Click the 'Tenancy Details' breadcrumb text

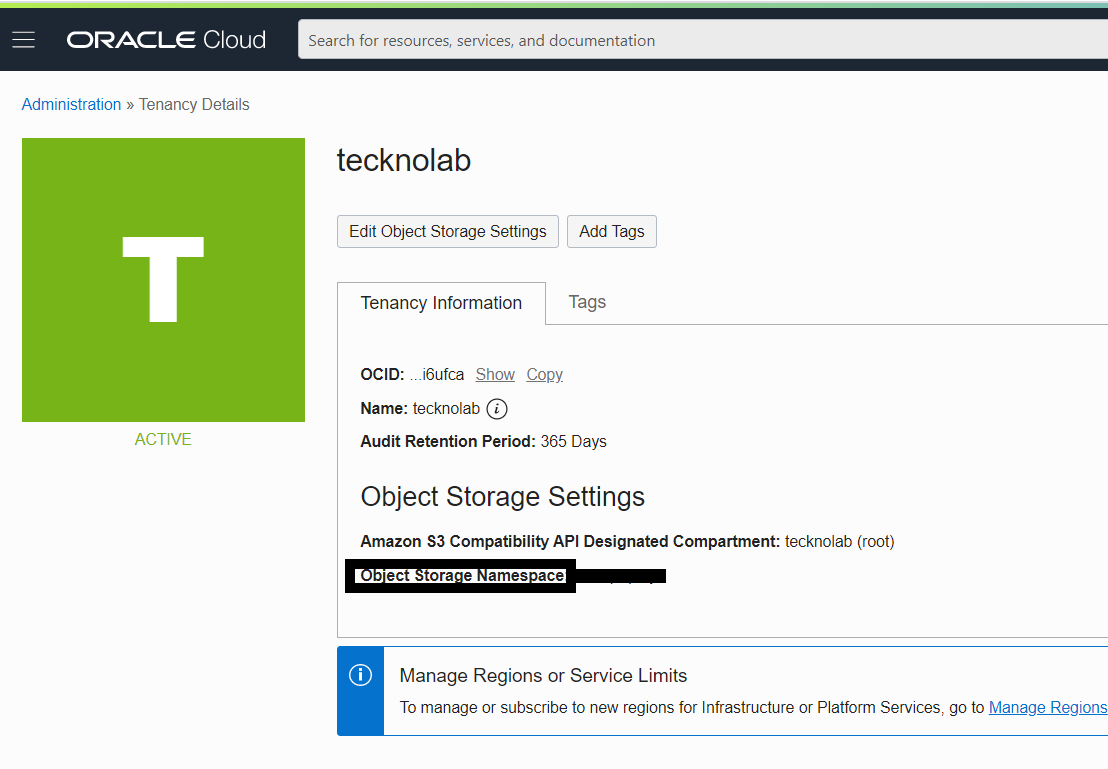tap(194, 105)
